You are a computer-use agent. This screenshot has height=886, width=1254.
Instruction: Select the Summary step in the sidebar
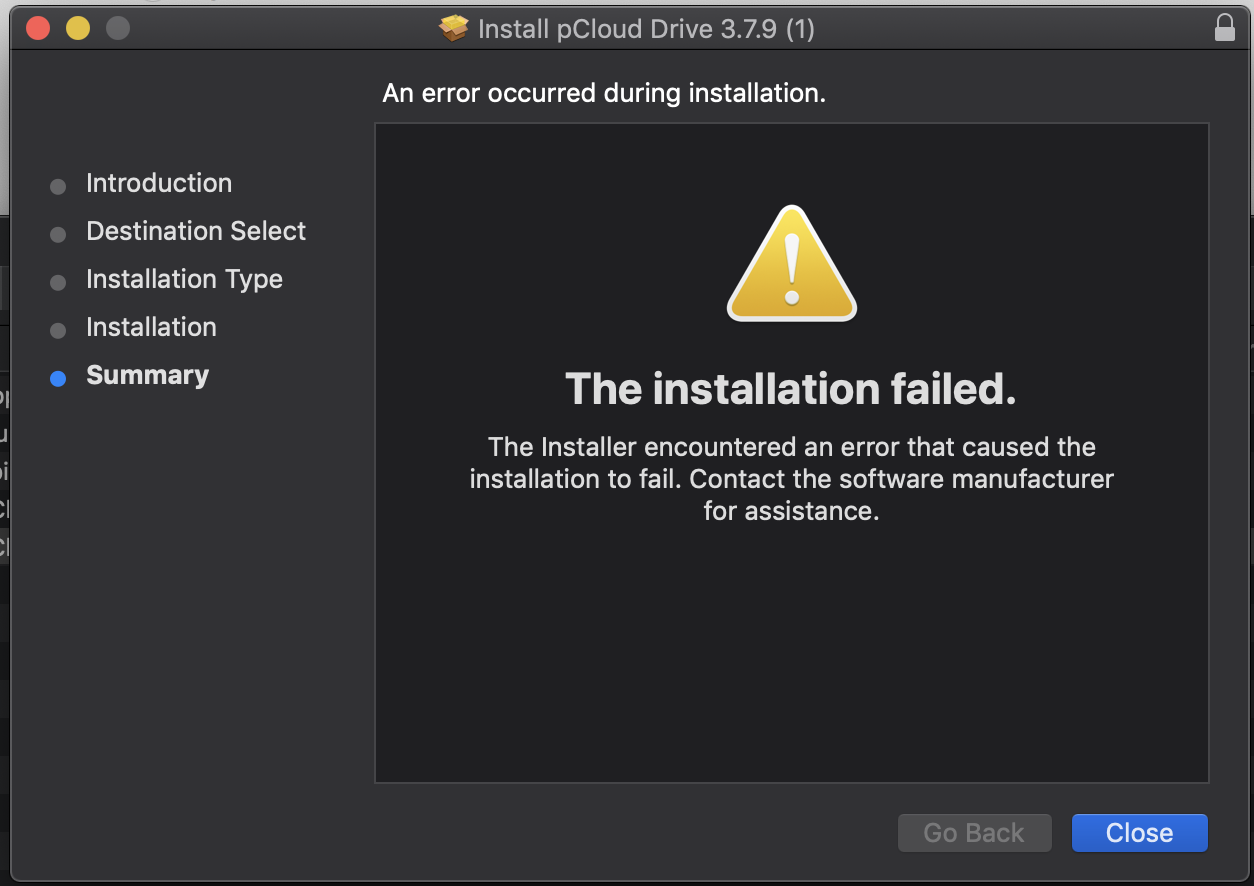pyautogui.click(x=147, y=375)
